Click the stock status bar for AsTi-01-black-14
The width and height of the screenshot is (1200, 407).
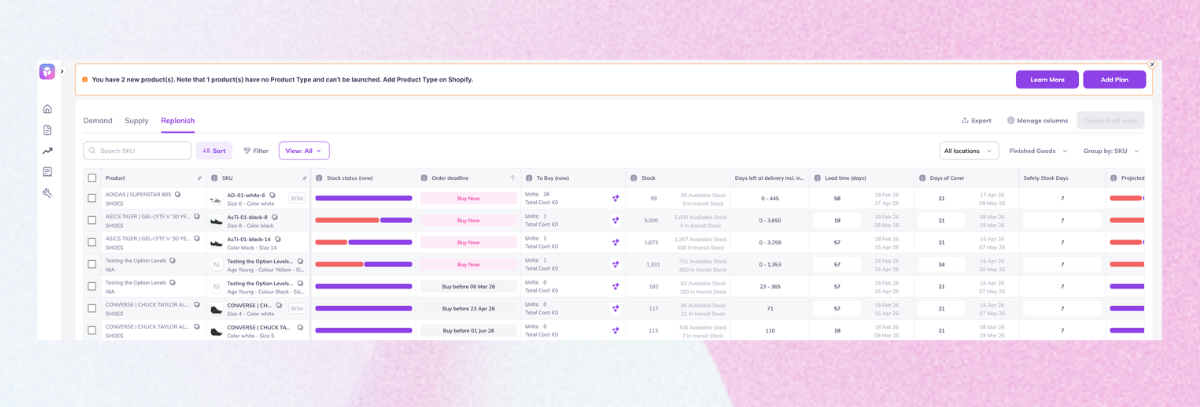pyautogui.click(x=363, y=242)
